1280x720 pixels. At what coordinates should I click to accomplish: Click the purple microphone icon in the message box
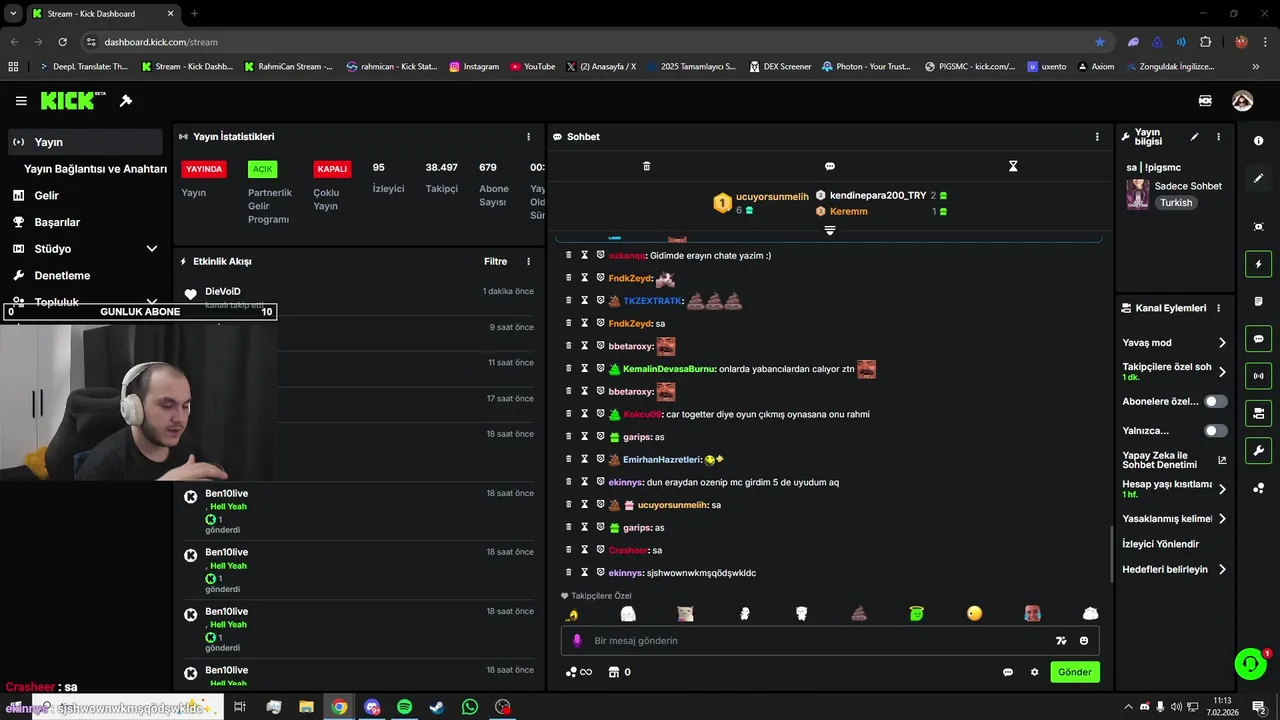(577, 641)
